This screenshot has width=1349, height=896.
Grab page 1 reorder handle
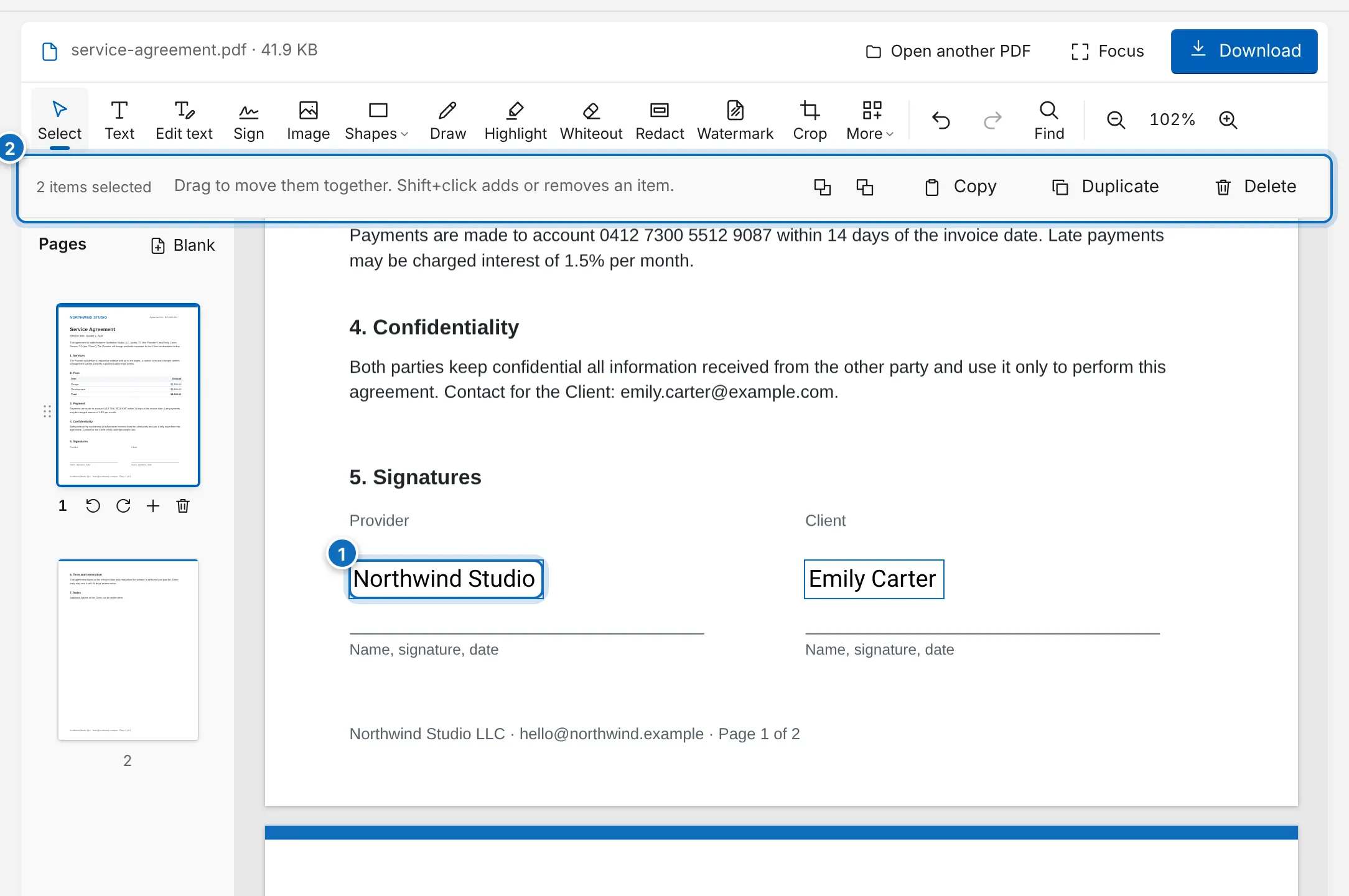click(x=47, y=411)
